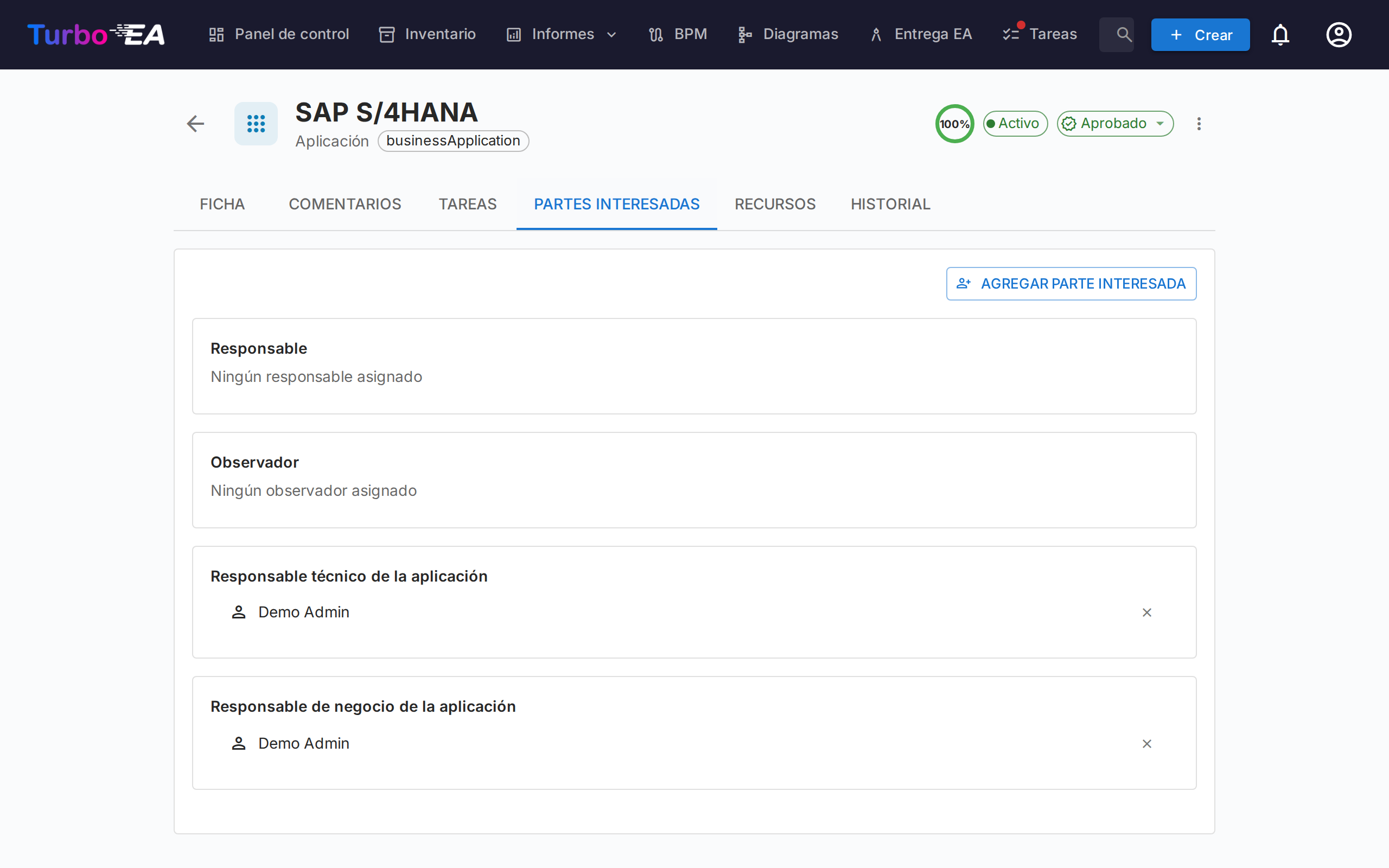
Task: Open the Tareas menu with red badge
Action: pyautogui.click(x=1040, y=34)
